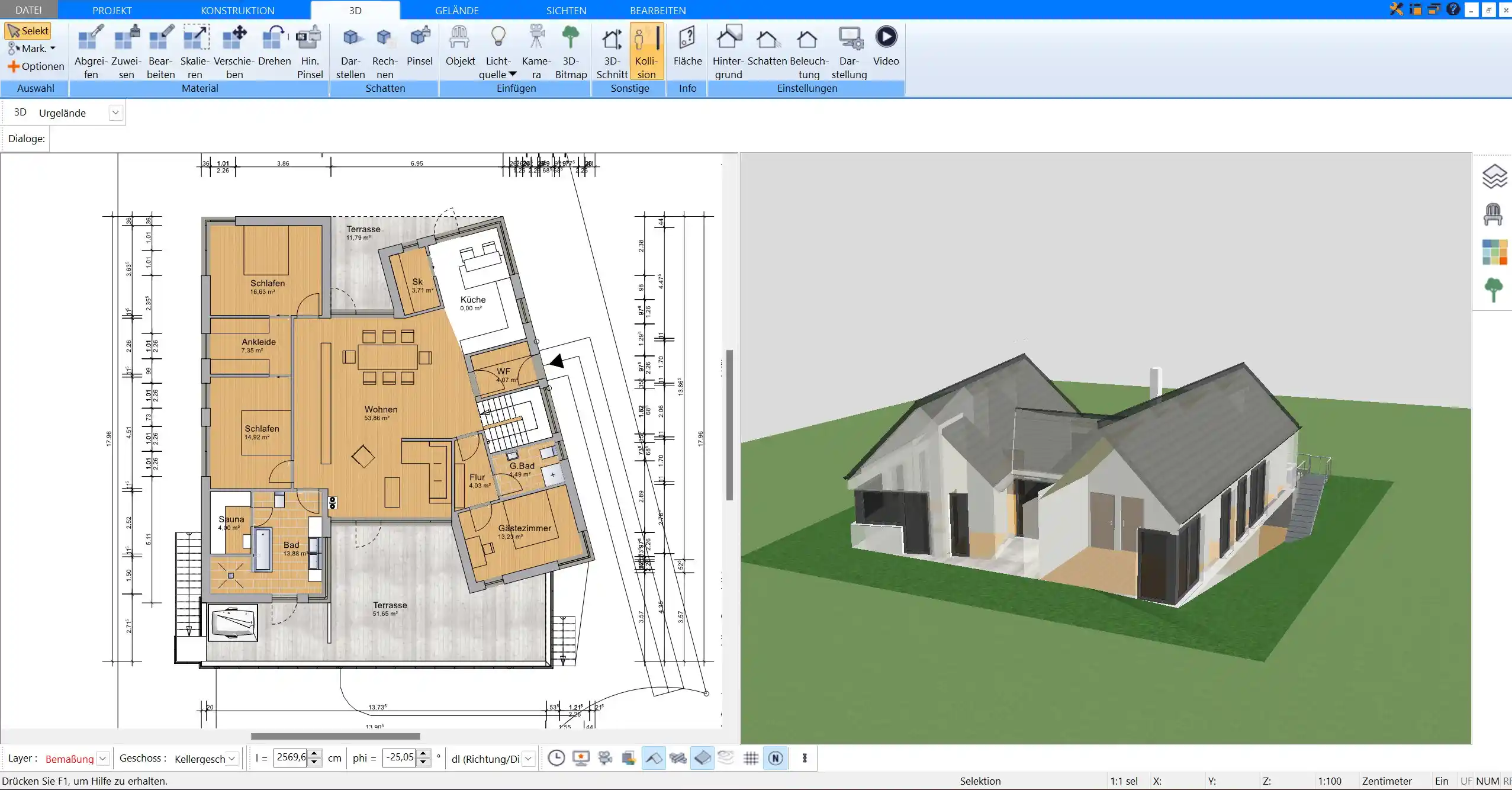Toggle floor slab display in bottom toolbar
1512x790 pixels.
click(702, 758)
